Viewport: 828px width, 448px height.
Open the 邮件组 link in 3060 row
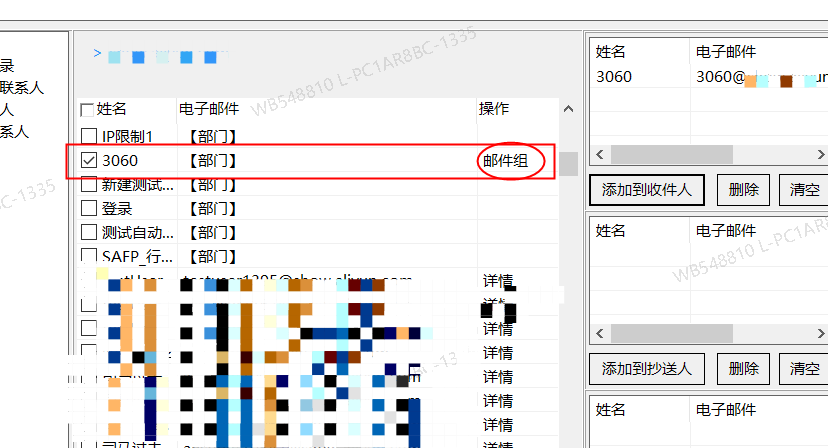point(506,160)
